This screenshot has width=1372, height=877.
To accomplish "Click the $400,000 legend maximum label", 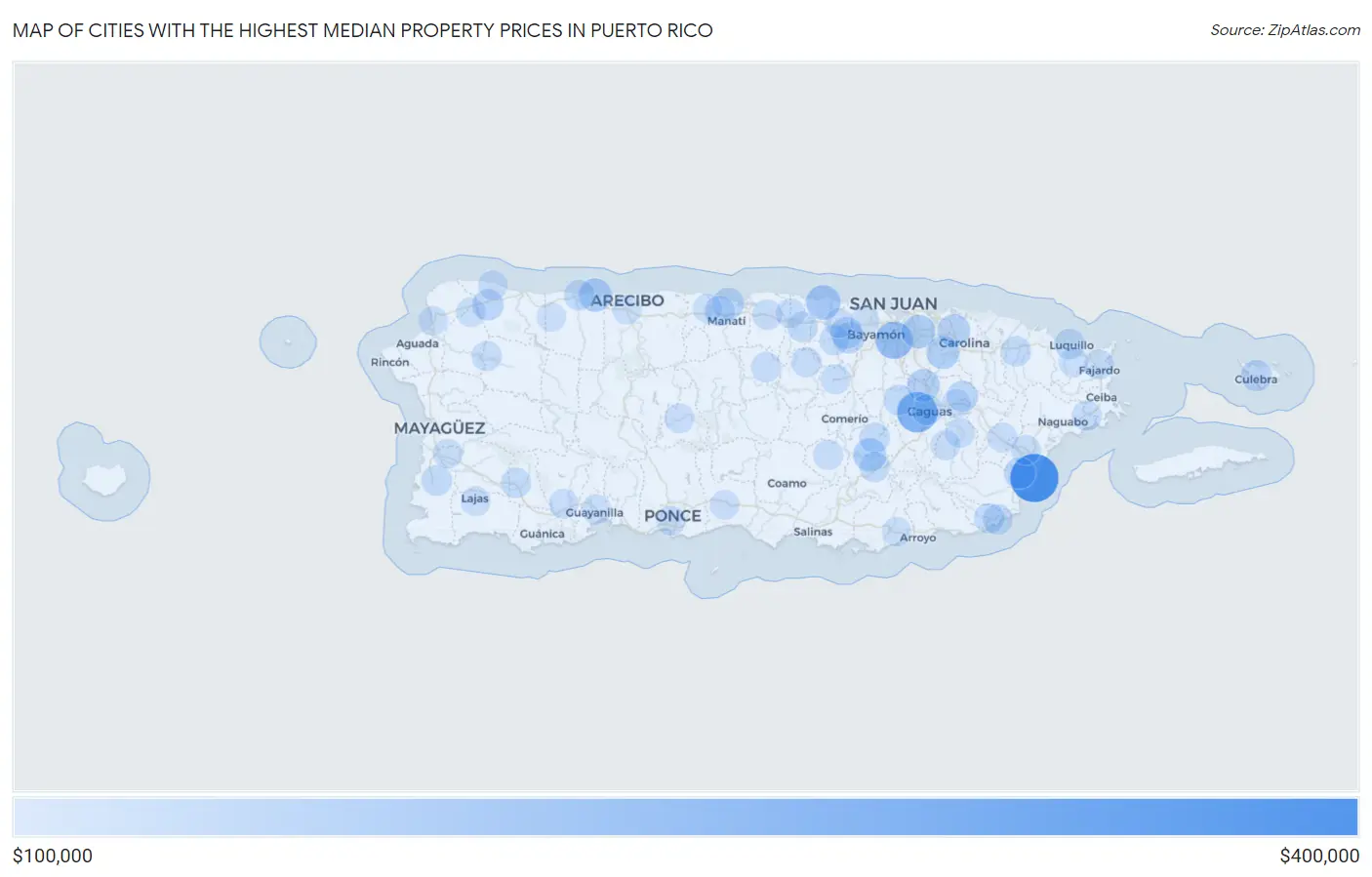I will pos(1319,856).
